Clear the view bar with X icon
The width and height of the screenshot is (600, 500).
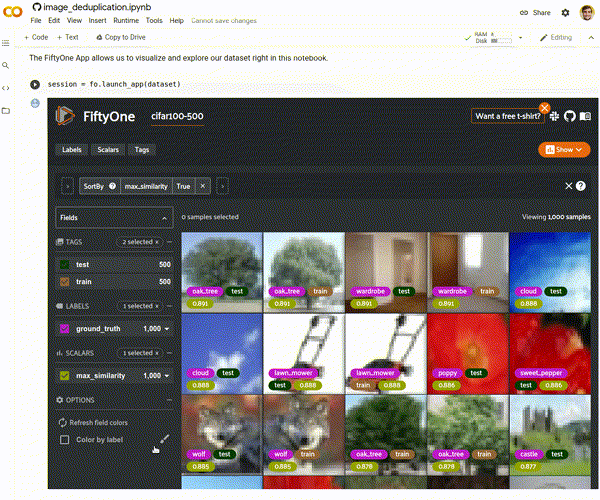pyautogui.click(x=569, y=186)
